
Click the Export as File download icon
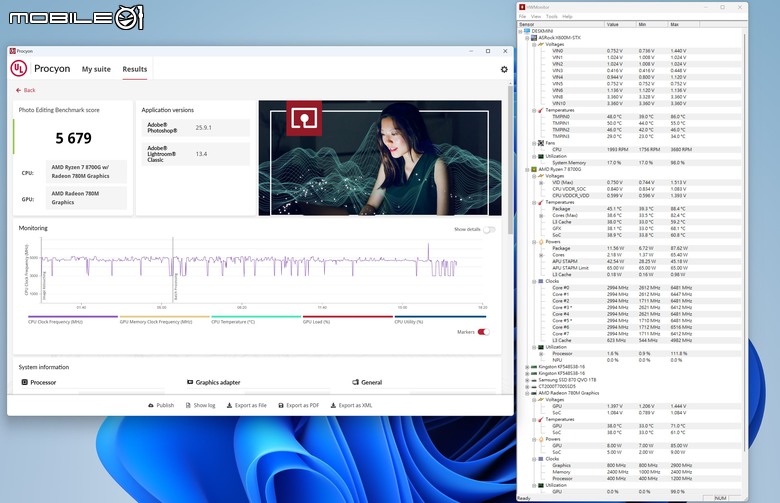tap(229, 405)
